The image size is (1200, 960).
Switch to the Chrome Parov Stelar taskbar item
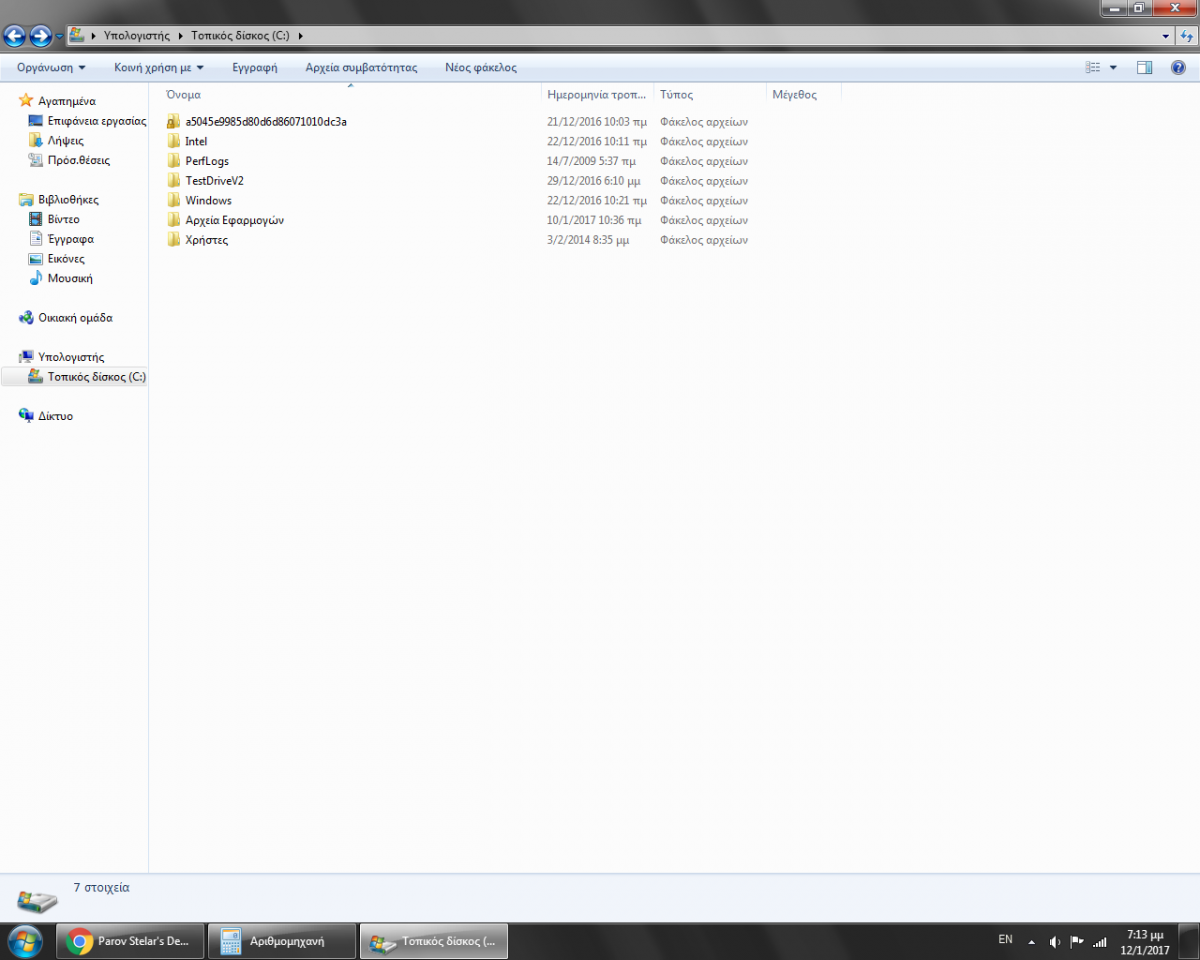coord(130,941)
